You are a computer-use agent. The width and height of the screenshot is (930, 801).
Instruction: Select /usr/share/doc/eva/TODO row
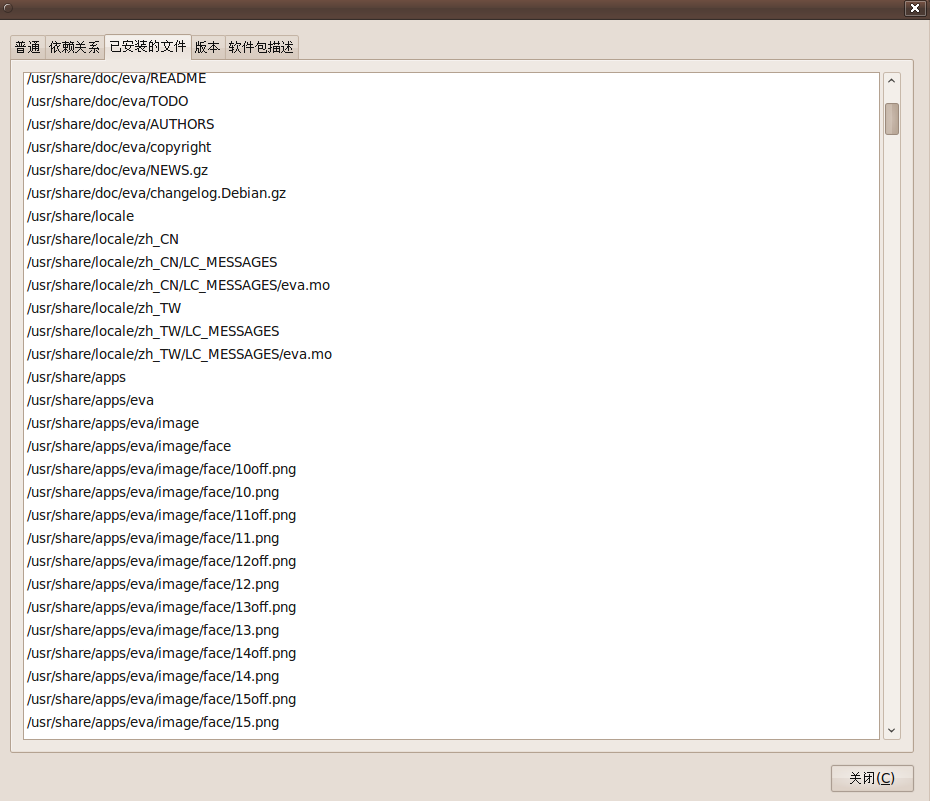(x=451, y=101)
